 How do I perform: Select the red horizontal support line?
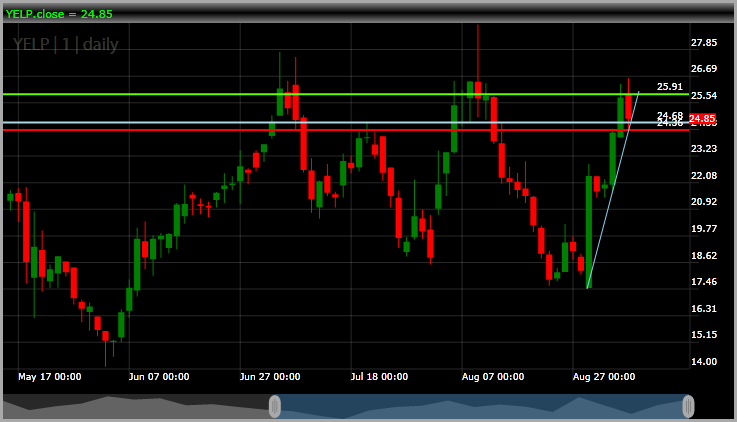[150, 130]
